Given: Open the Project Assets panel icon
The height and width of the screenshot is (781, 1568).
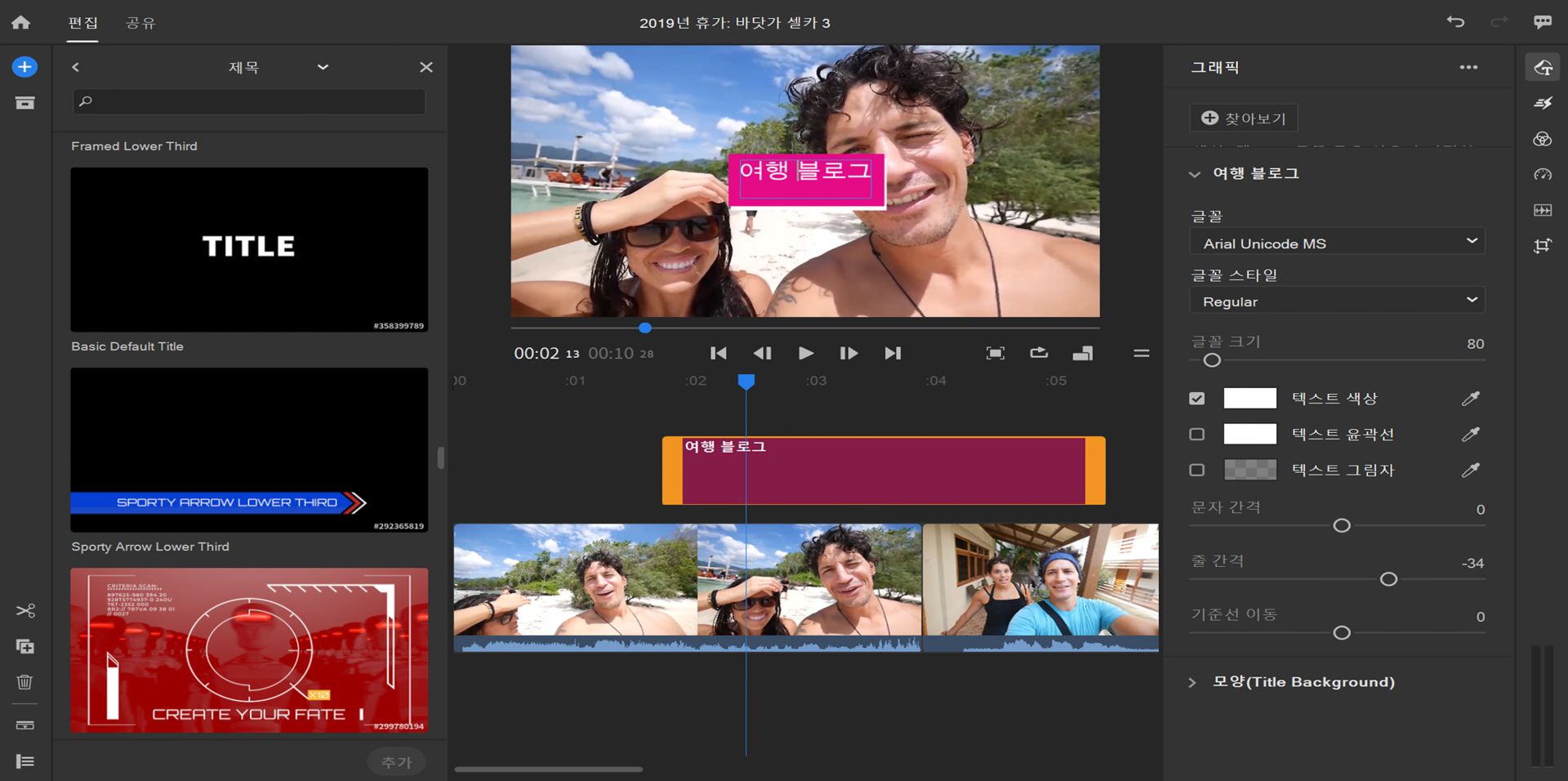Looking at the screenshot, I should (x=24, y=103).
